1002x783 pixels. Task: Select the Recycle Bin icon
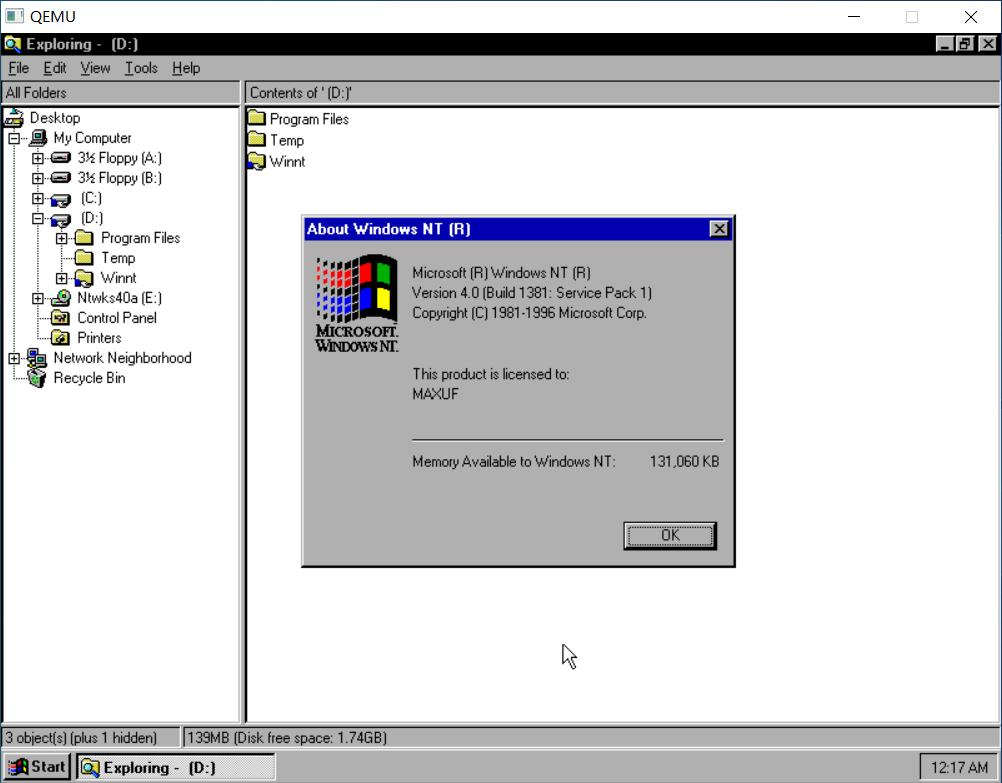[x=90, y=378]
